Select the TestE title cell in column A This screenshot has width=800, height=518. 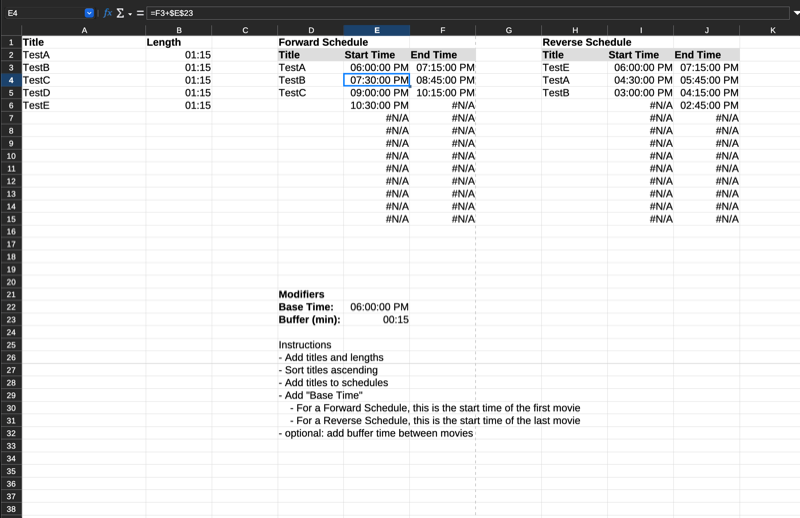[x=84, y=105]
